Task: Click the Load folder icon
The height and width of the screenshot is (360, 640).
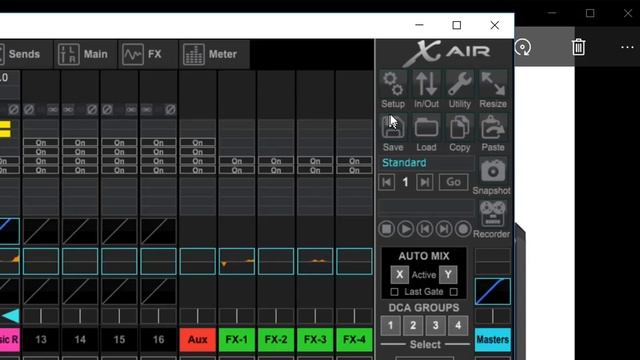Action: point(427,128)
